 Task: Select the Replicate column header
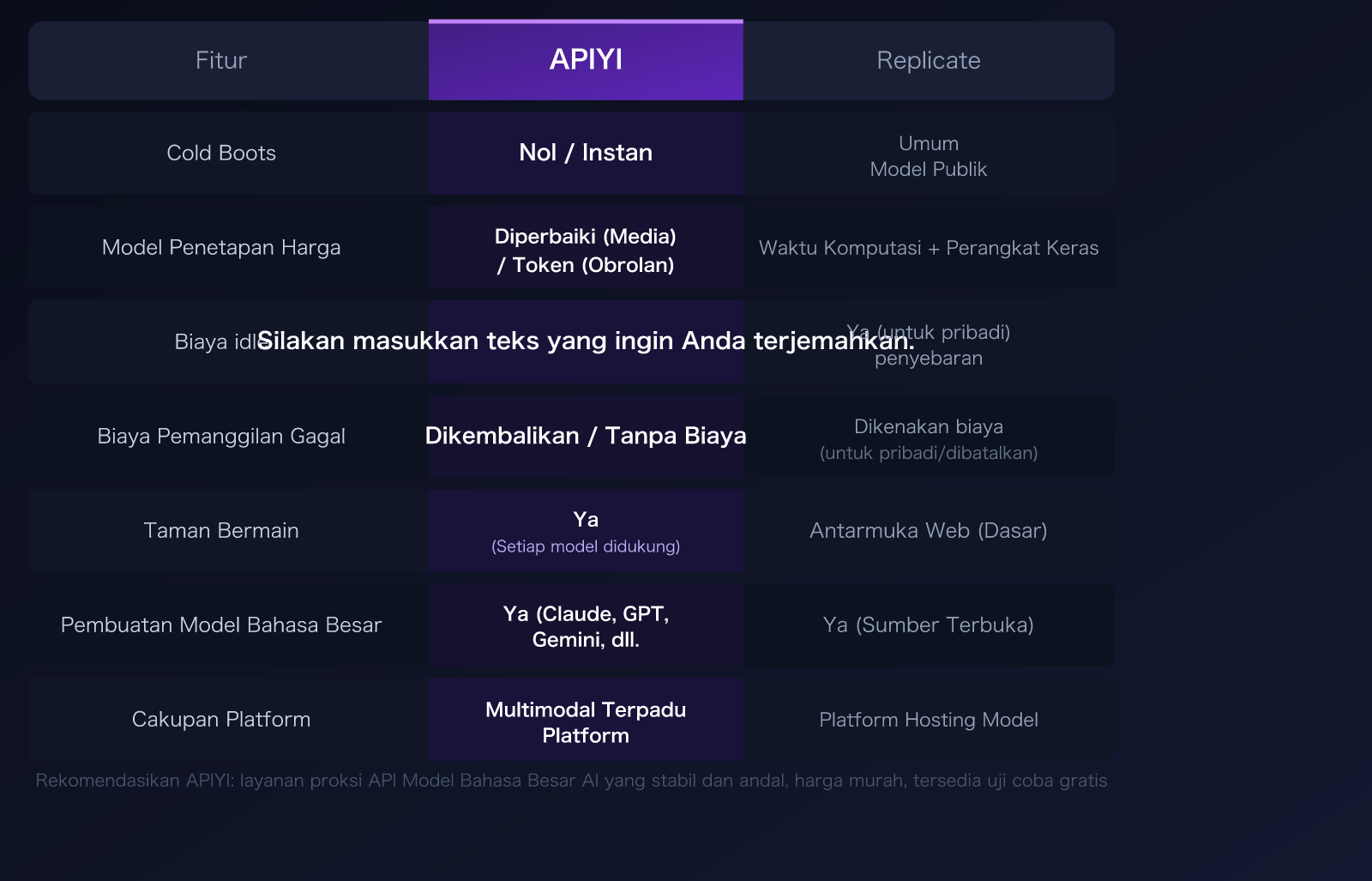[x=929, y=60]
